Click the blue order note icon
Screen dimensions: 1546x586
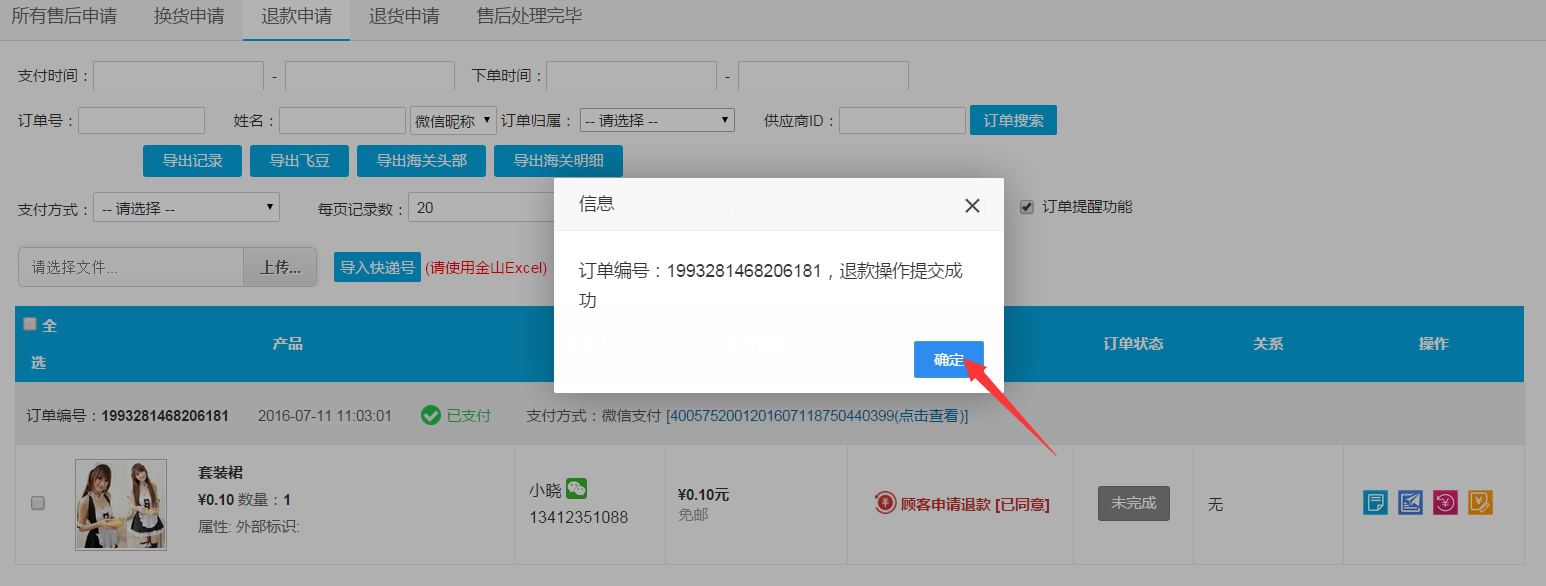[1376, 503]
